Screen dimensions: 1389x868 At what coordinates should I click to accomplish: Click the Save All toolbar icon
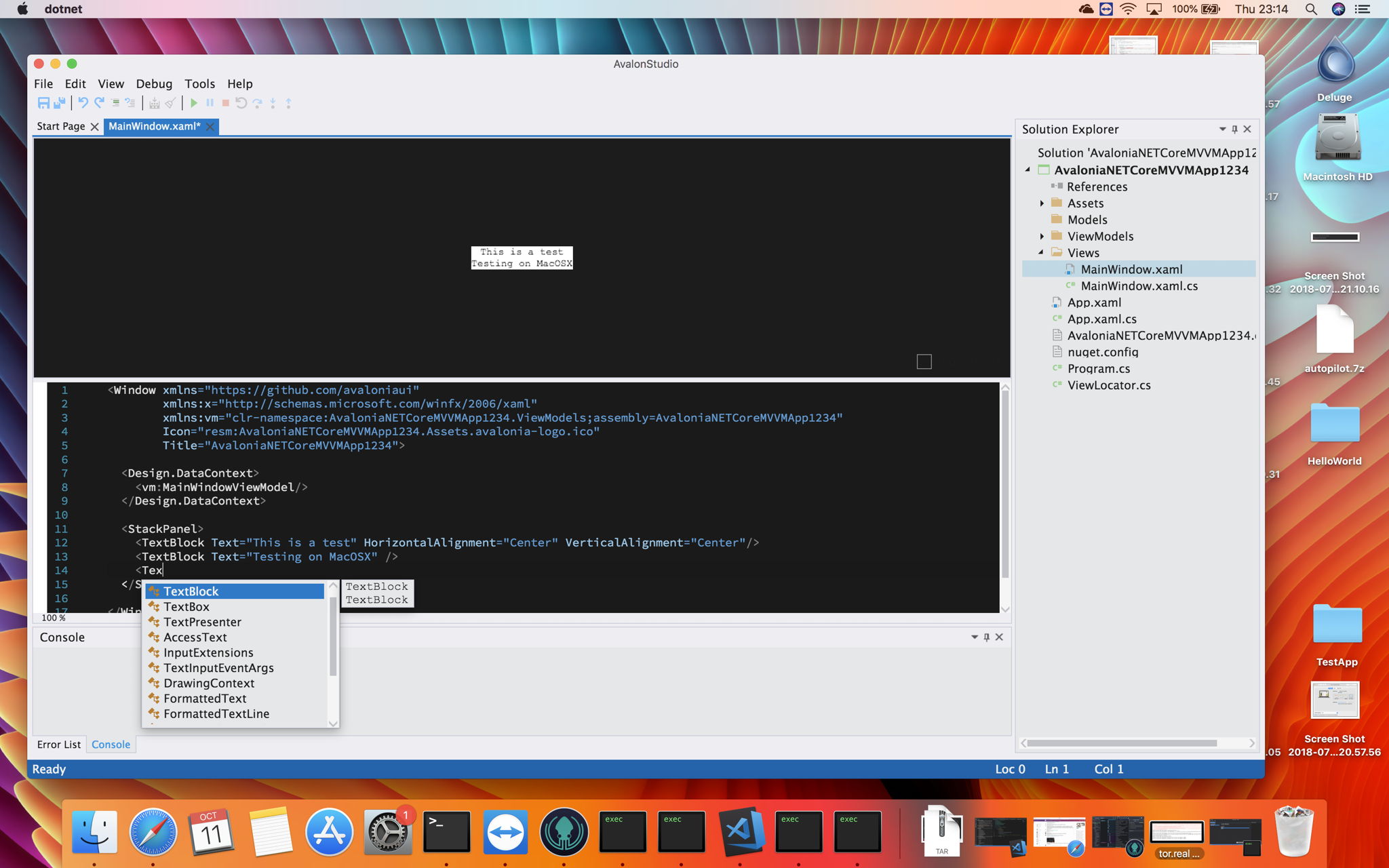pyautogui.click(x=60, y=103)
